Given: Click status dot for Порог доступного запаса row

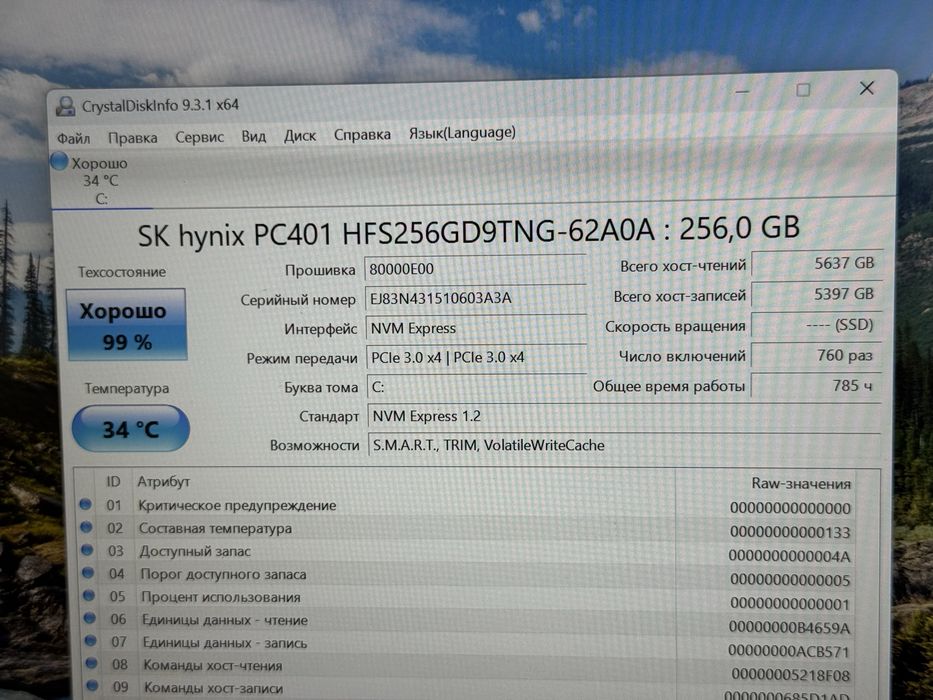Looking at the screenshot, I should pos(88,573).
